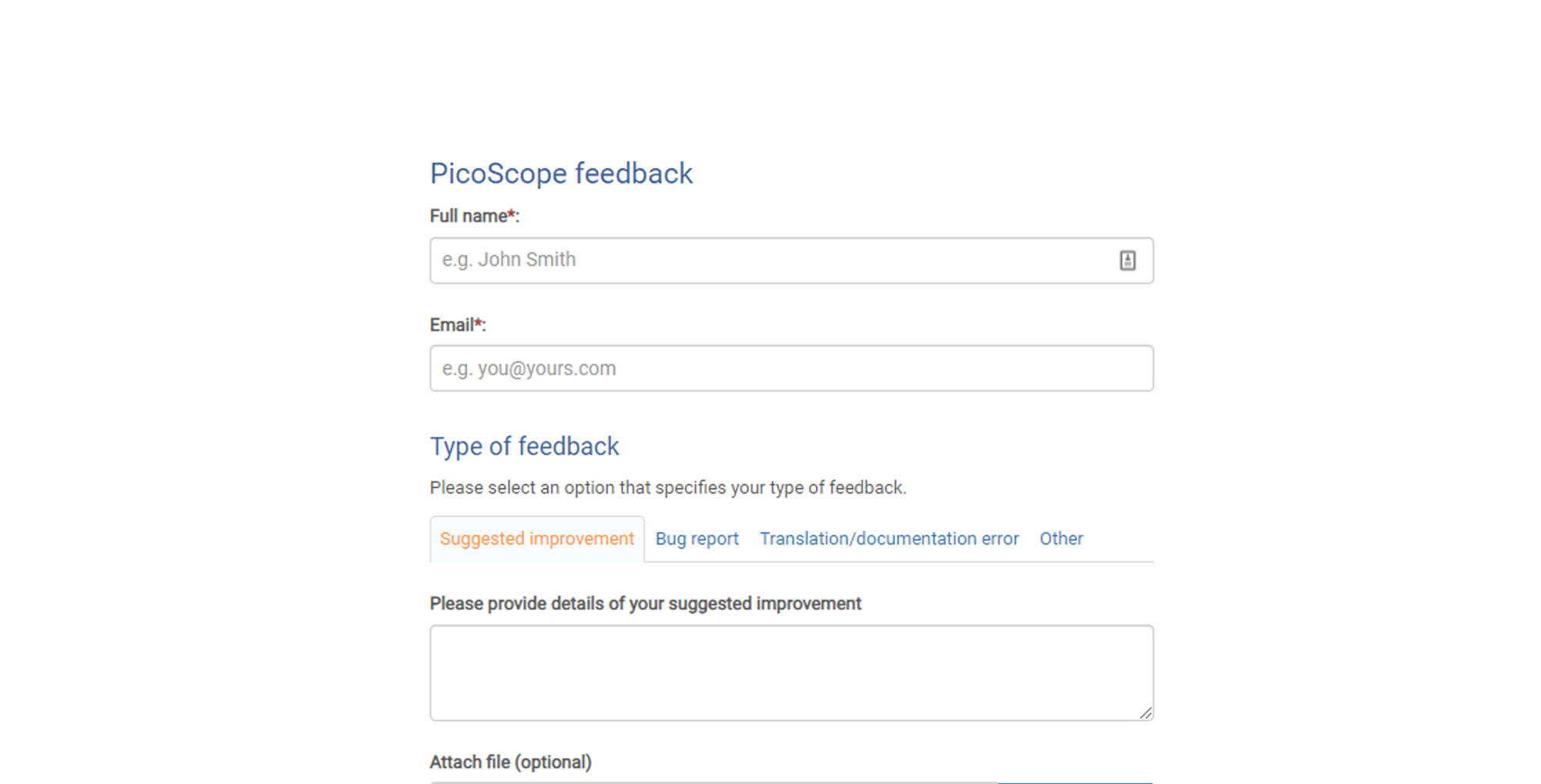Click the red asterisk beside Full name
1541x784 pixels.
[511, 215]
